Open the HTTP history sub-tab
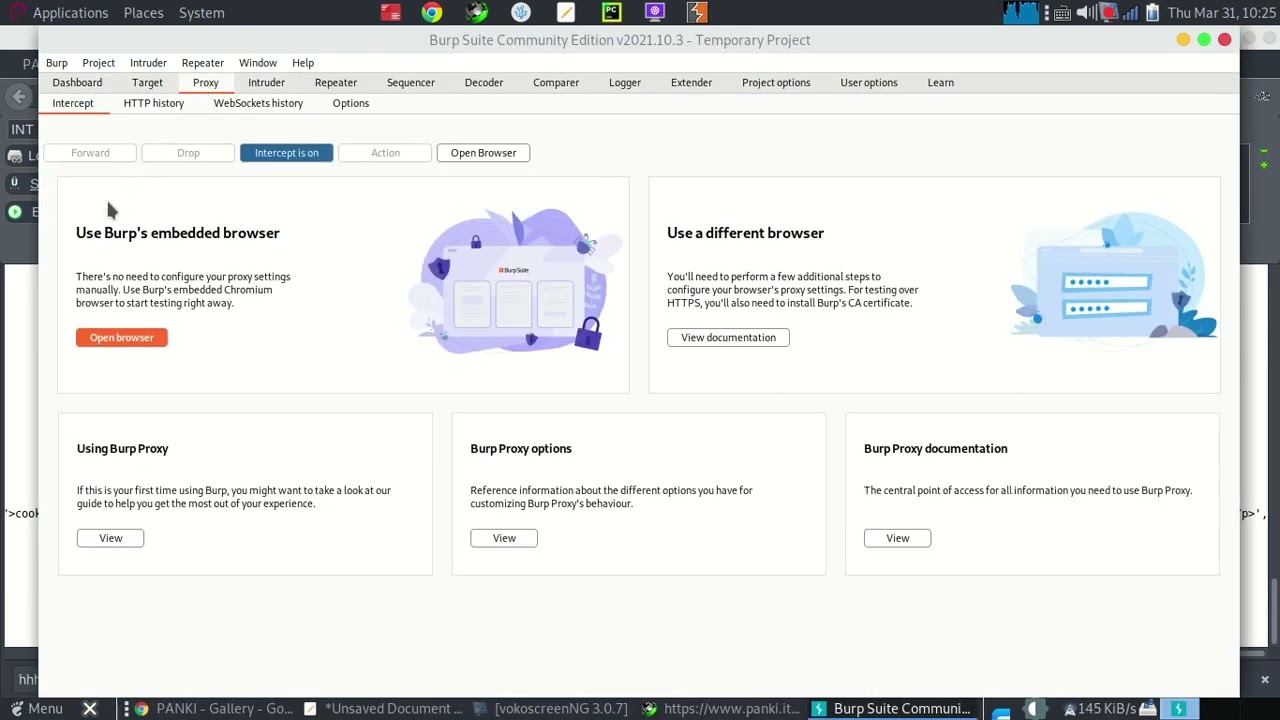This screenshot has height=720, width=1280. [154, 103]
